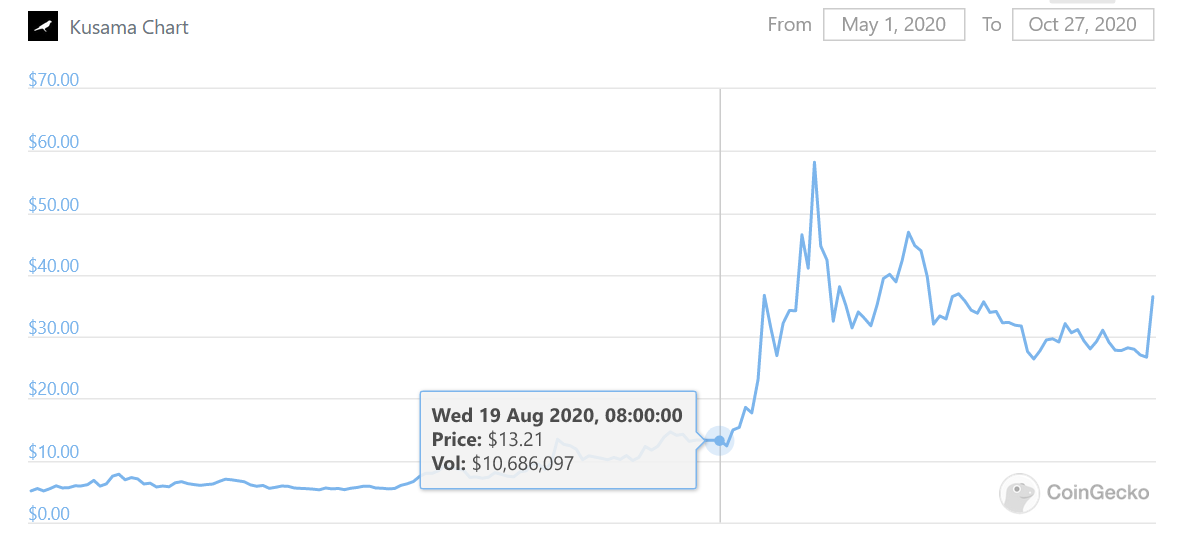Click the CoinGecko gecko mascot icon
1179x533 pixels.
pyautogui.click(x=1019, y=492)
